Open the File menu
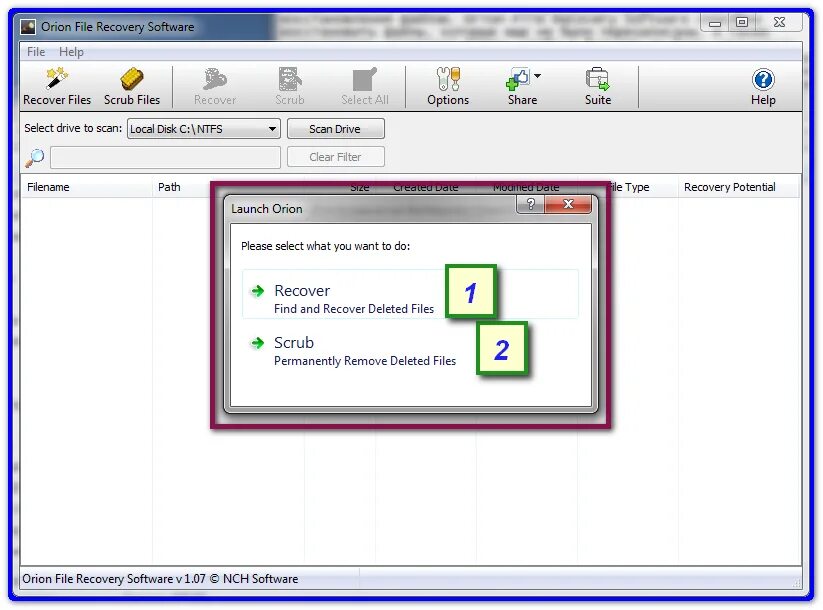Screen dimensions: 823x610 (x=36, y=52)
